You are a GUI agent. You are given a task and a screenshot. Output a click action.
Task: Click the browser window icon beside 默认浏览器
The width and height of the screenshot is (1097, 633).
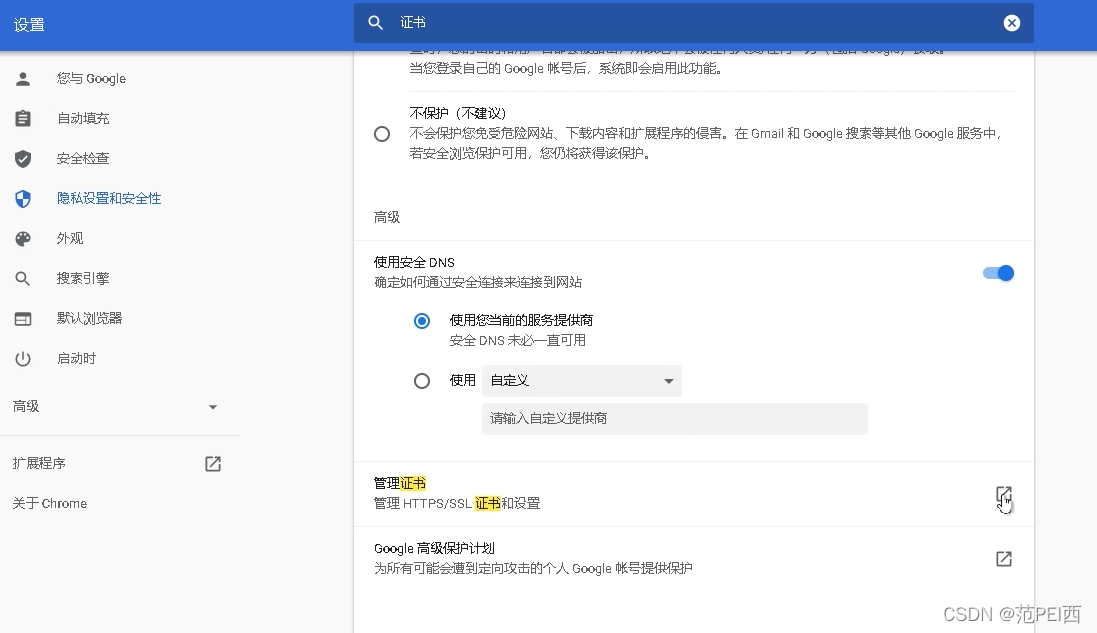[23, 319]
